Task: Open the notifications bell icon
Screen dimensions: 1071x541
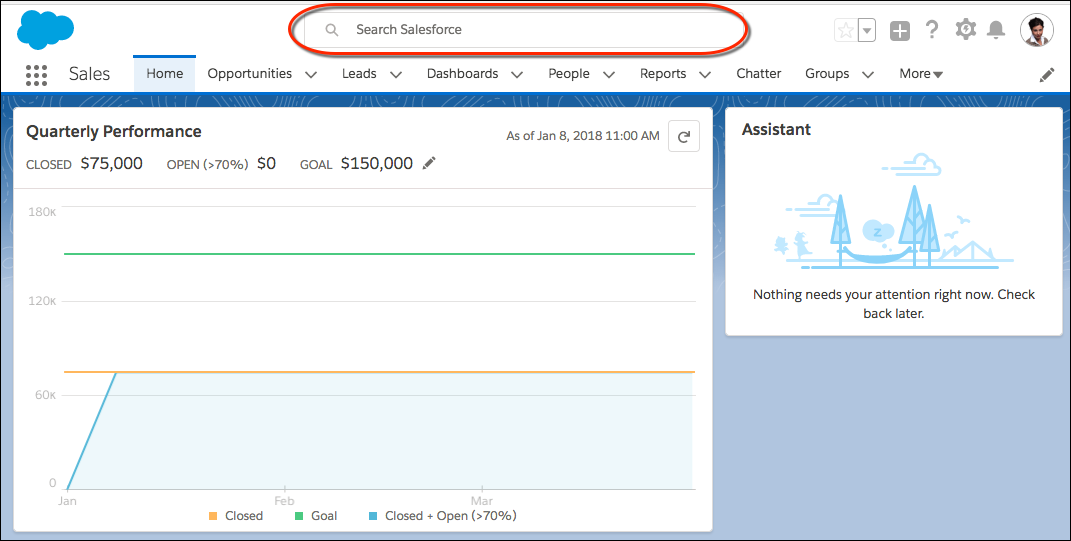Action: 997,29
